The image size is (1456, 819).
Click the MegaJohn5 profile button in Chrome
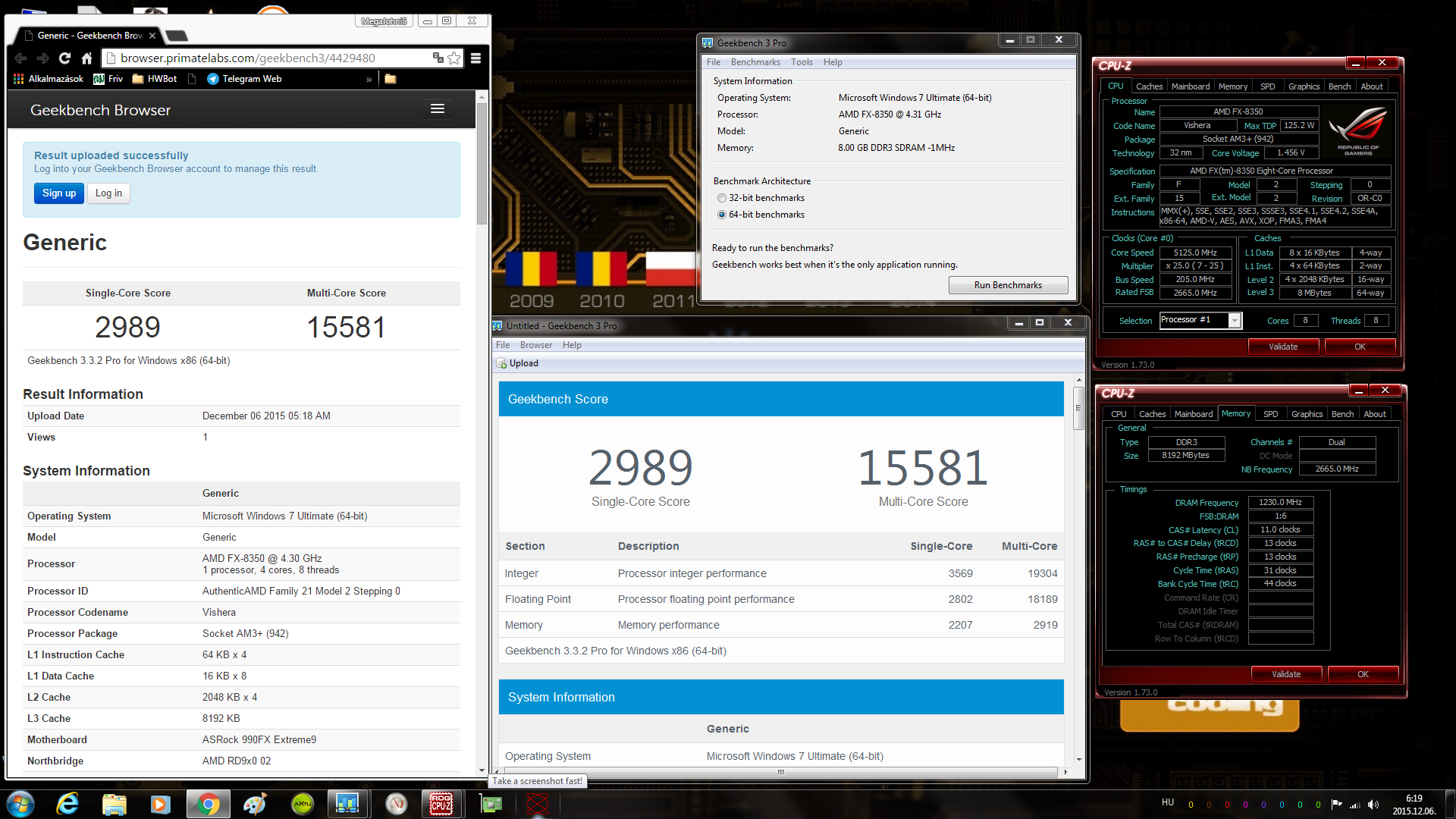click(384, 21)
